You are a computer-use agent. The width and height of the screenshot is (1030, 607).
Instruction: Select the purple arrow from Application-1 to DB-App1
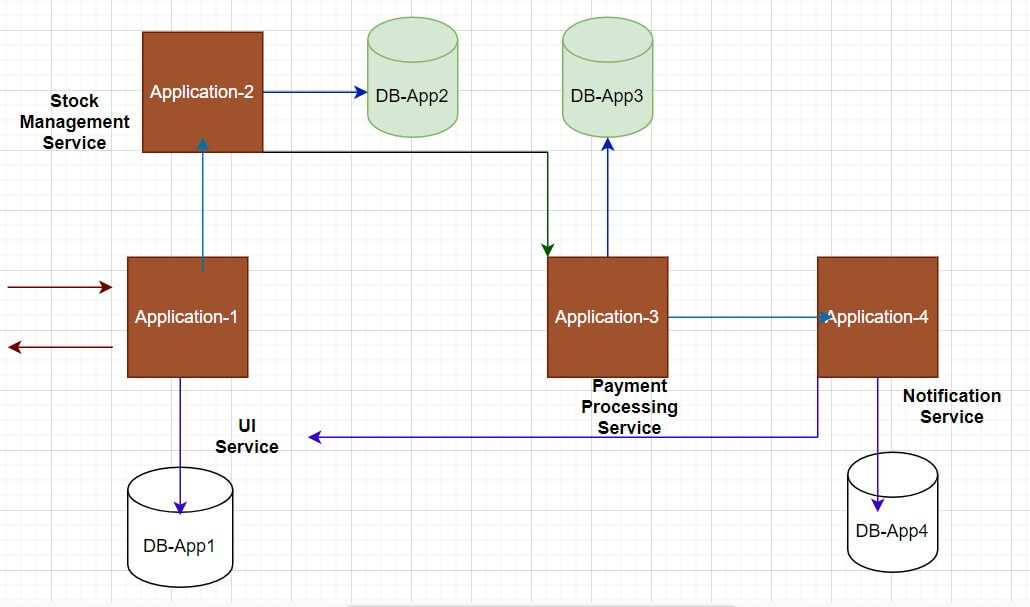pos(180,440)
